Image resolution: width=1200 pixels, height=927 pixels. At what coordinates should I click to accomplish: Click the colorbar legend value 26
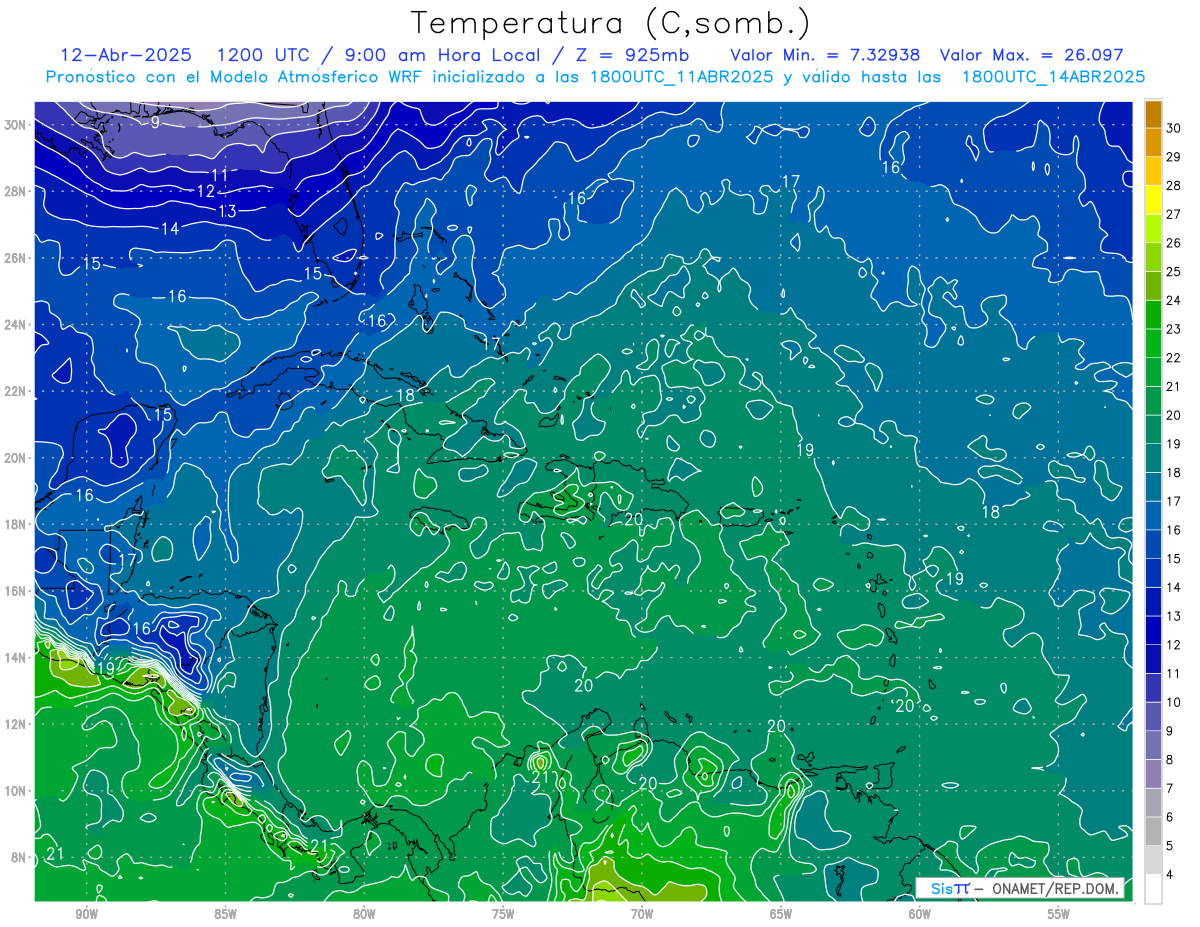coord(1174,243)
